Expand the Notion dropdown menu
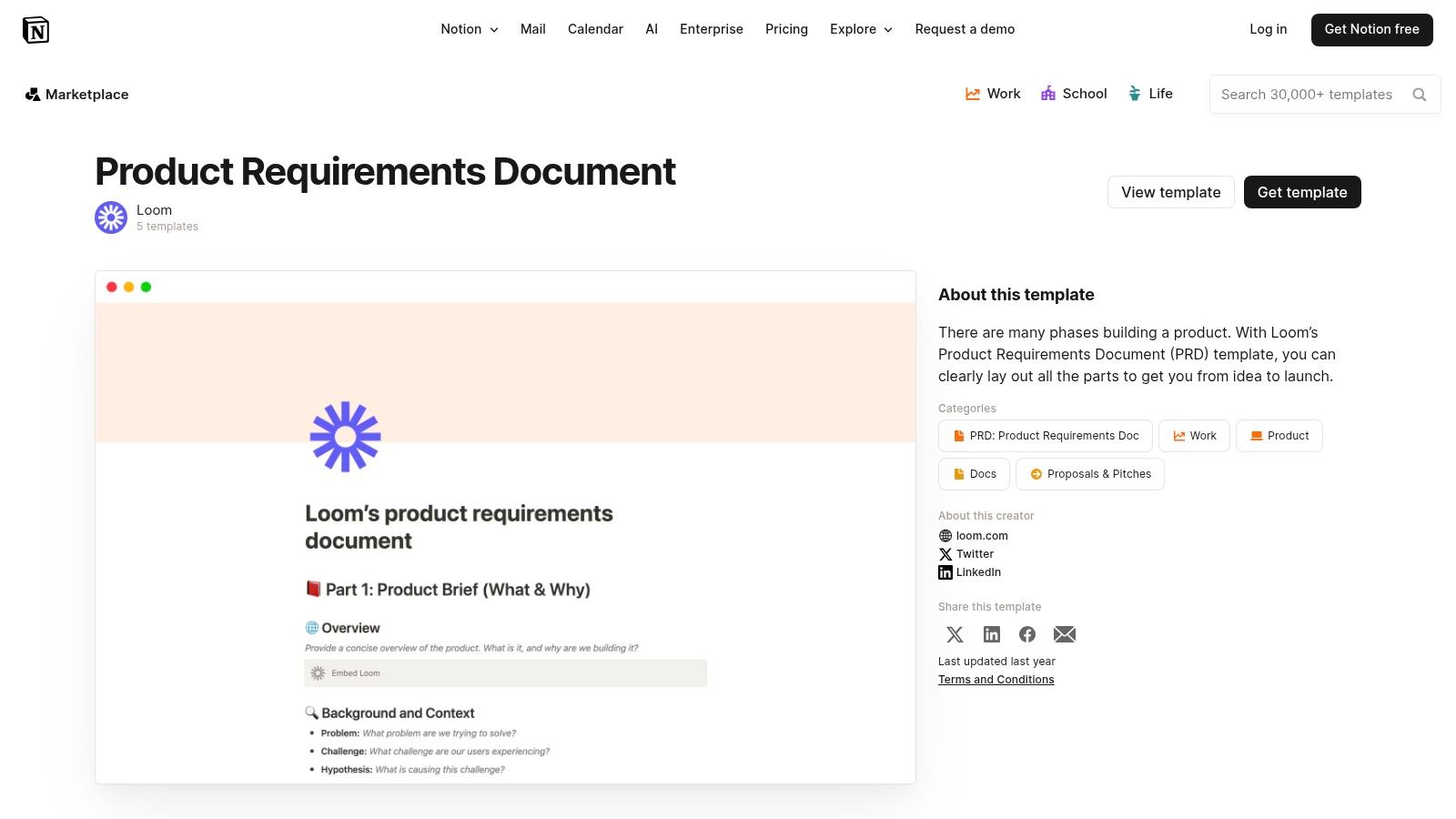This screenshot has width=1456, height=819. pos(469,29)
